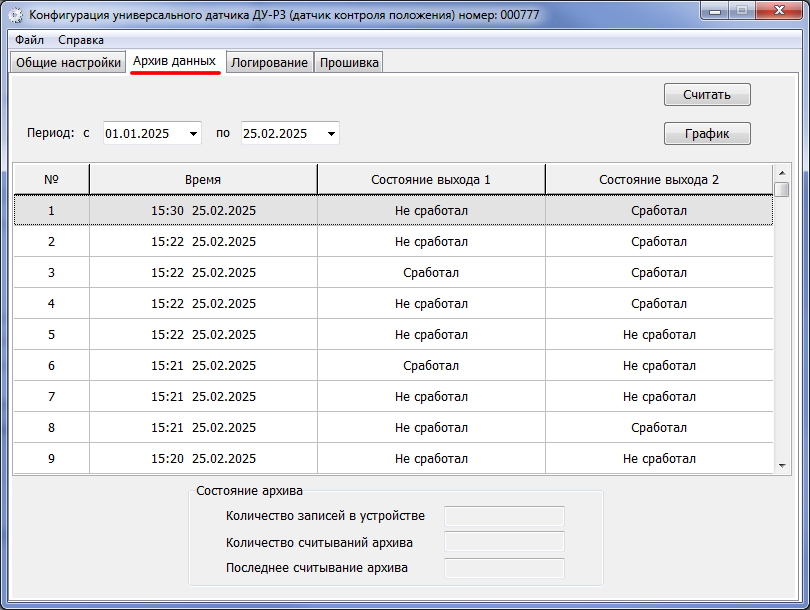Image resolution: width=810 pixels, height=610 pixels.
Task: Go to the Логирование tab
Action: tap(269, 62)
